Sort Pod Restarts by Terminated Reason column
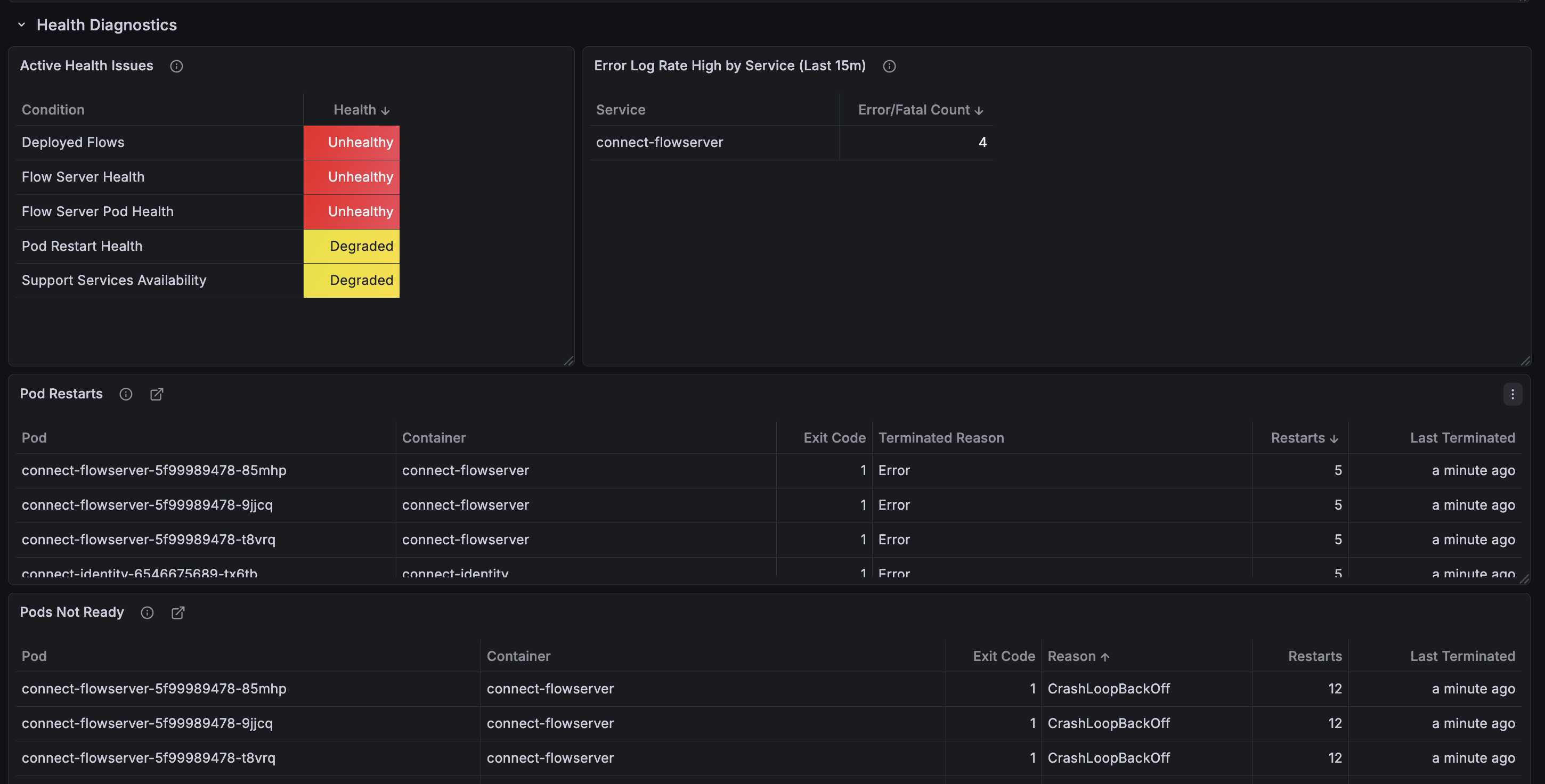 tap(941, 438)
